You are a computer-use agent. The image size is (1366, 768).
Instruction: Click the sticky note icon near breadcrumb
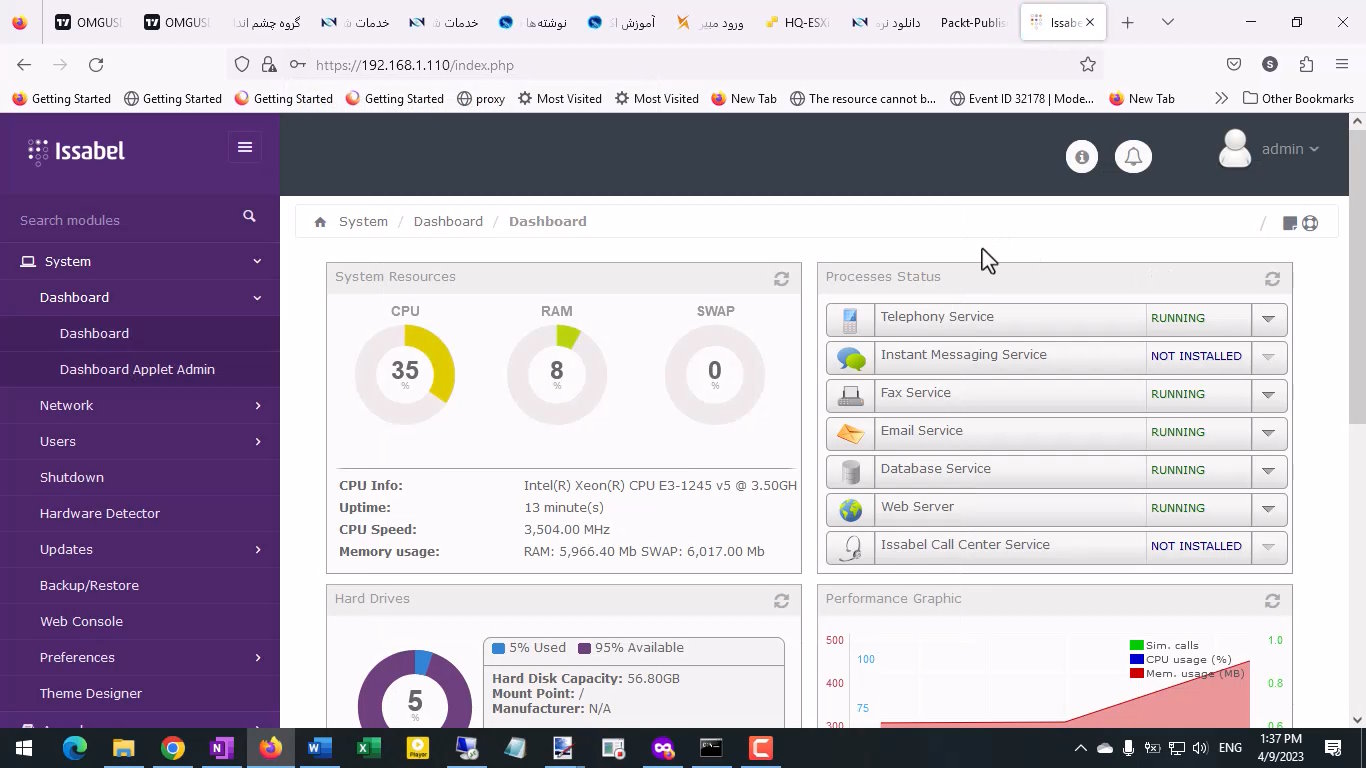(1290, 223)
